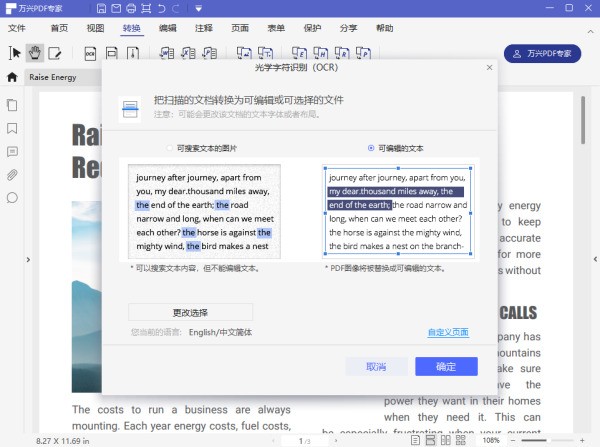
Task: Open the comments panel in the sidebar
Action: (x=12, y=152)
